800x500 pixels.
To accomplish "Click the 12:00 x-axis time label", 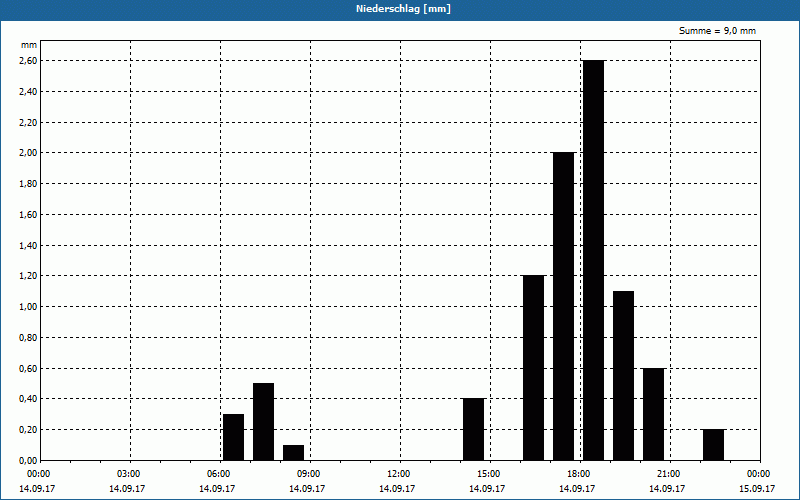I will [398, 474].
